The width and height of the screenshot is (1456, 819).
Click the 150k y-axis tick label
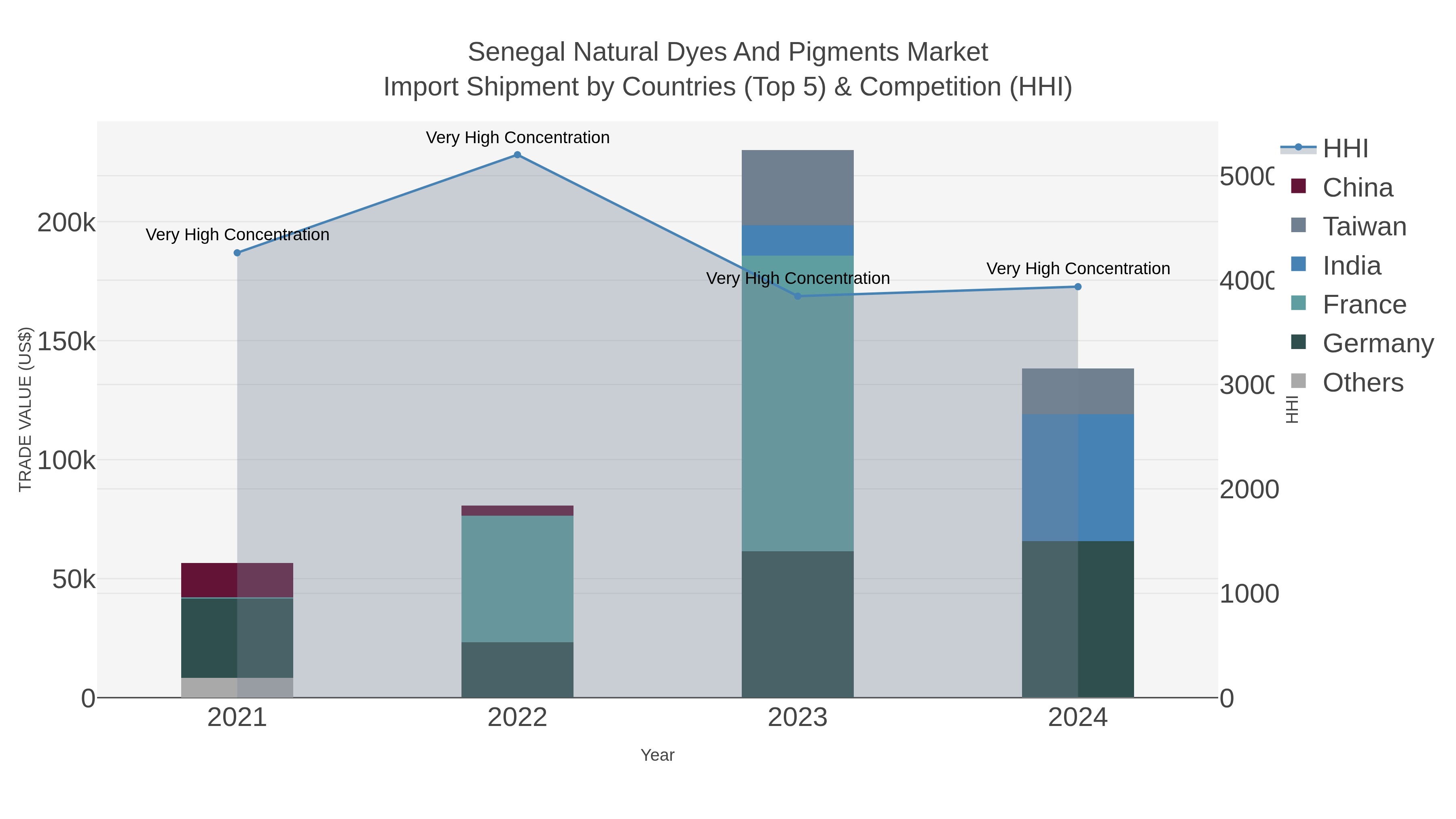point(66,341)
